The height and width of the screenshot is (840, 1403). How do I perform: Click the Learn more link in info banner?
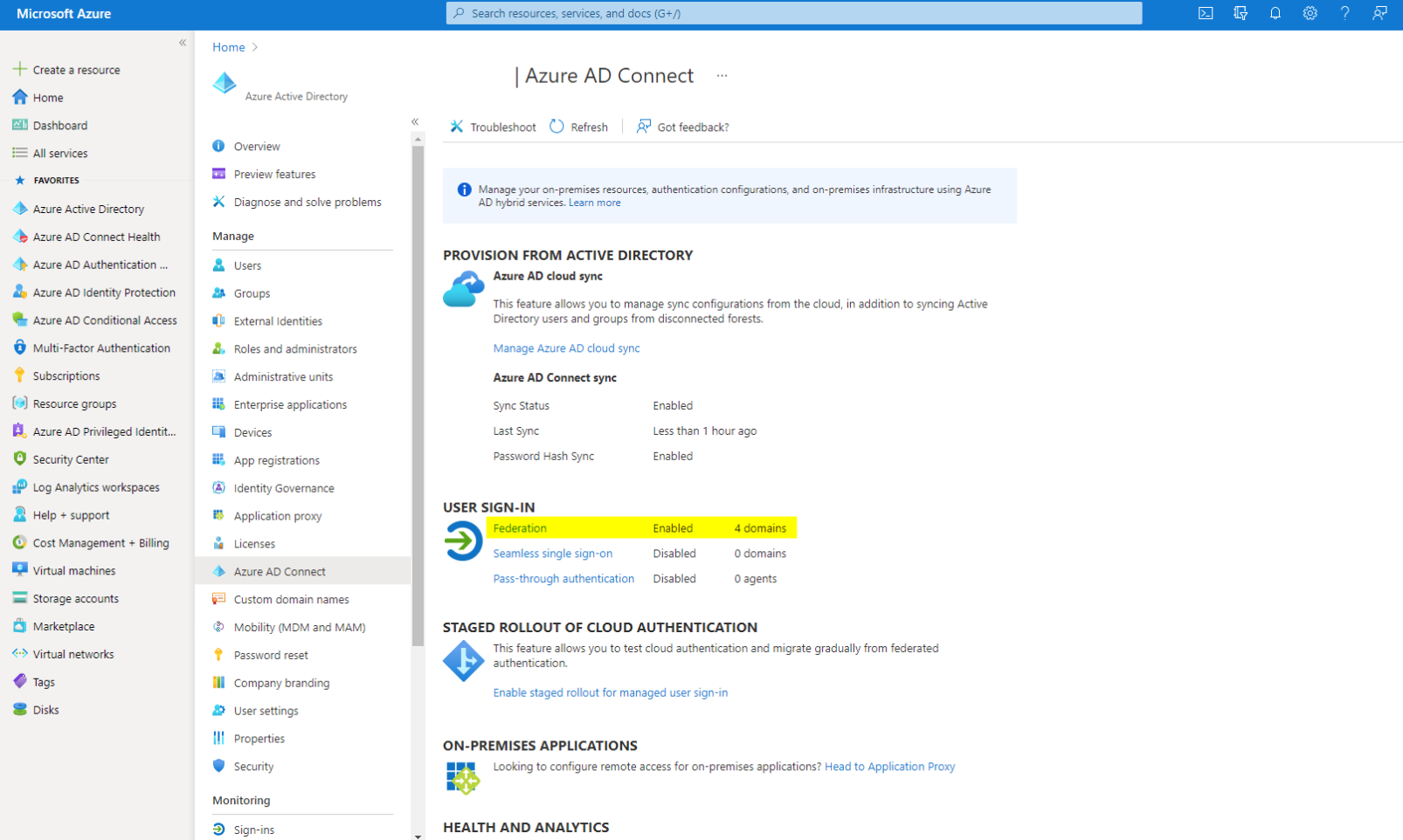[x=594, y=203]
